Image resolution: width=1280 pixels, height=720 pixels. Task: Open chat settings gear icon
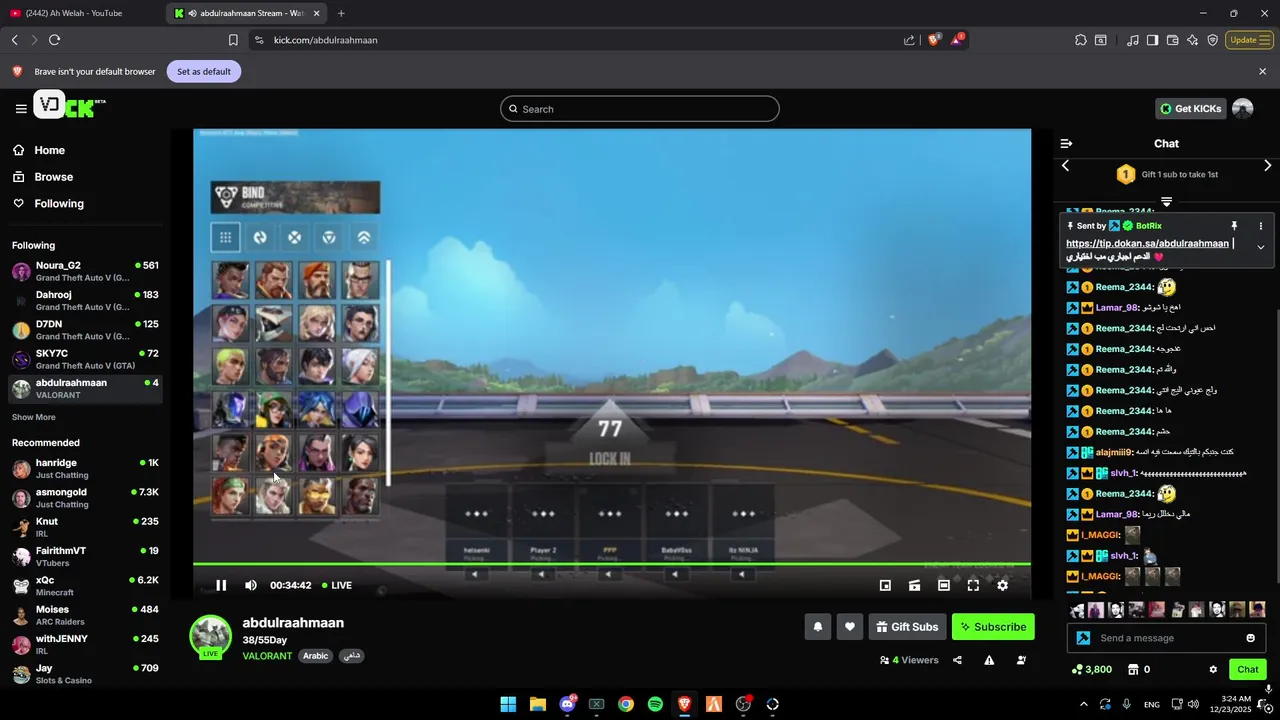pos(1213,669)
